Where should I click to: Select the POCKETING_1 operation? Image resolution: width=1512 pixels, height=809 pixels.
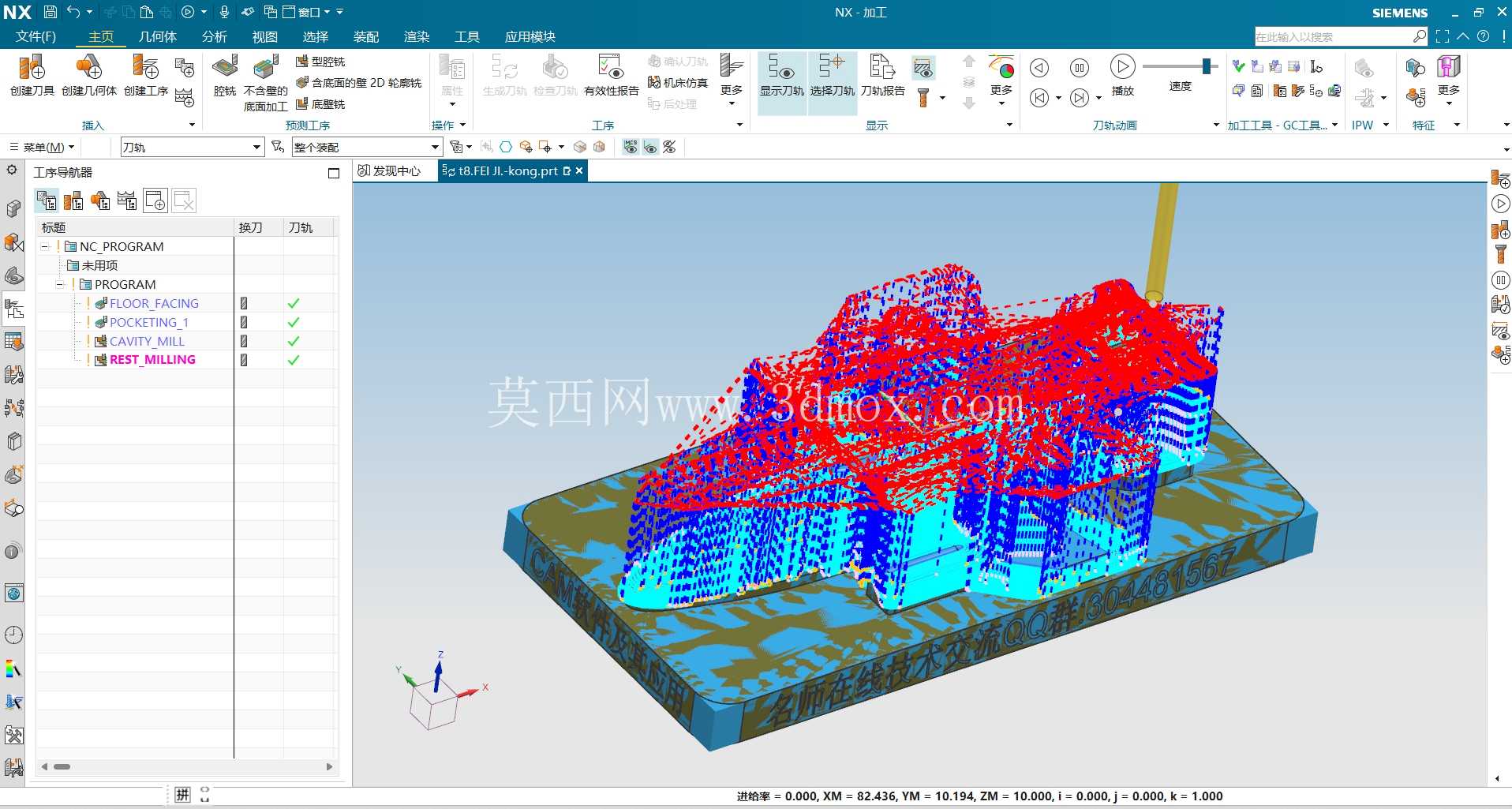[x=148, y=322]
